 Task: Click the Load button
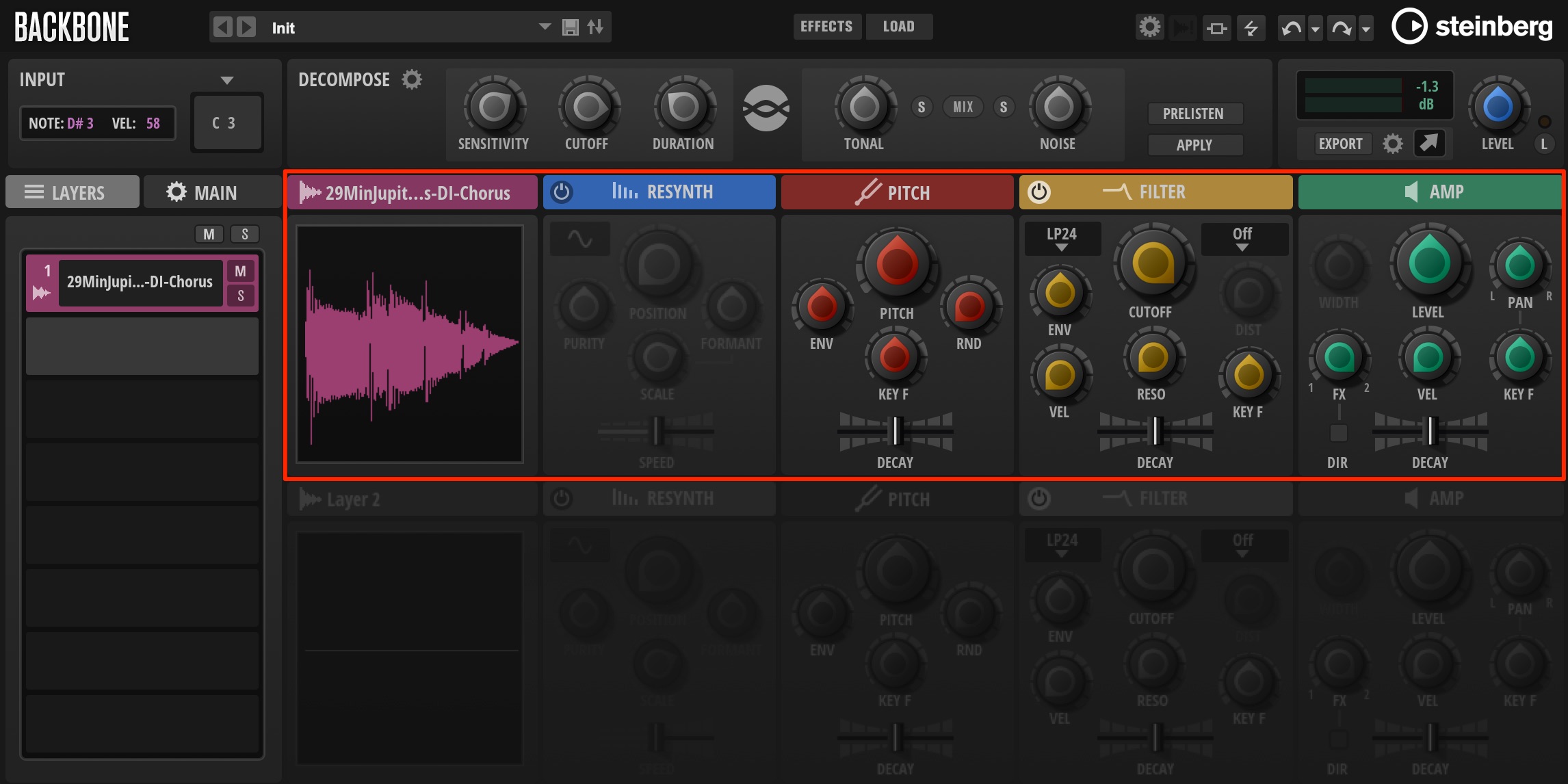pyautogui.click(x=899, y=27)
